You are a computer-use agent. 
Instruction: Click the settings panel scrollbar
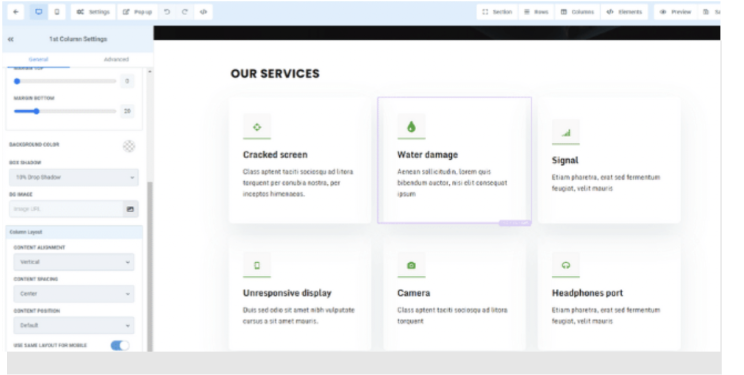(x=150, y=266)
